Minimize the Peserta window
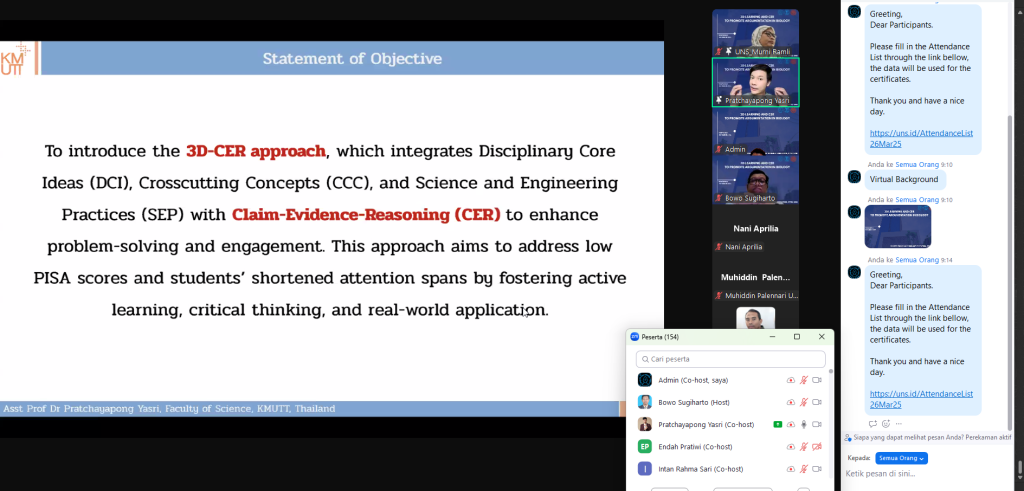 coord(773,337)
